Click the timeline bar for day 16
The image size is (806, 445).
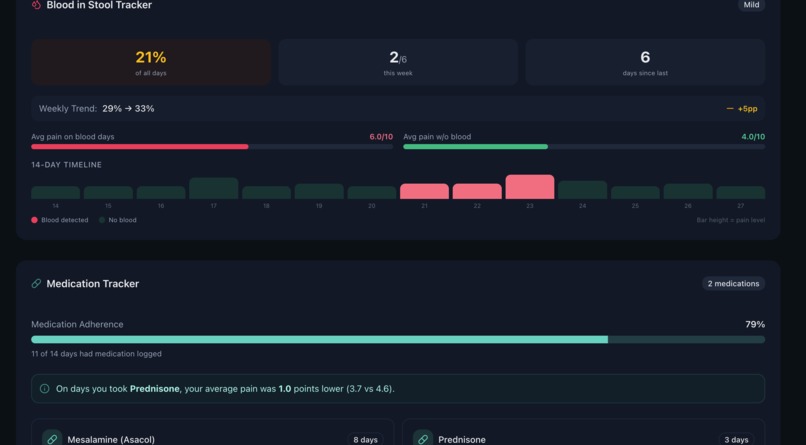[x=161, y=193]
